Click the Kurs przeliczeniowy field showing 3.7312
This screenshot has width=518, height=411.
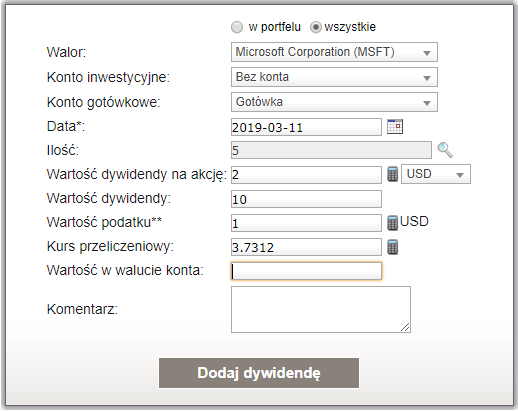pos(306,247)
